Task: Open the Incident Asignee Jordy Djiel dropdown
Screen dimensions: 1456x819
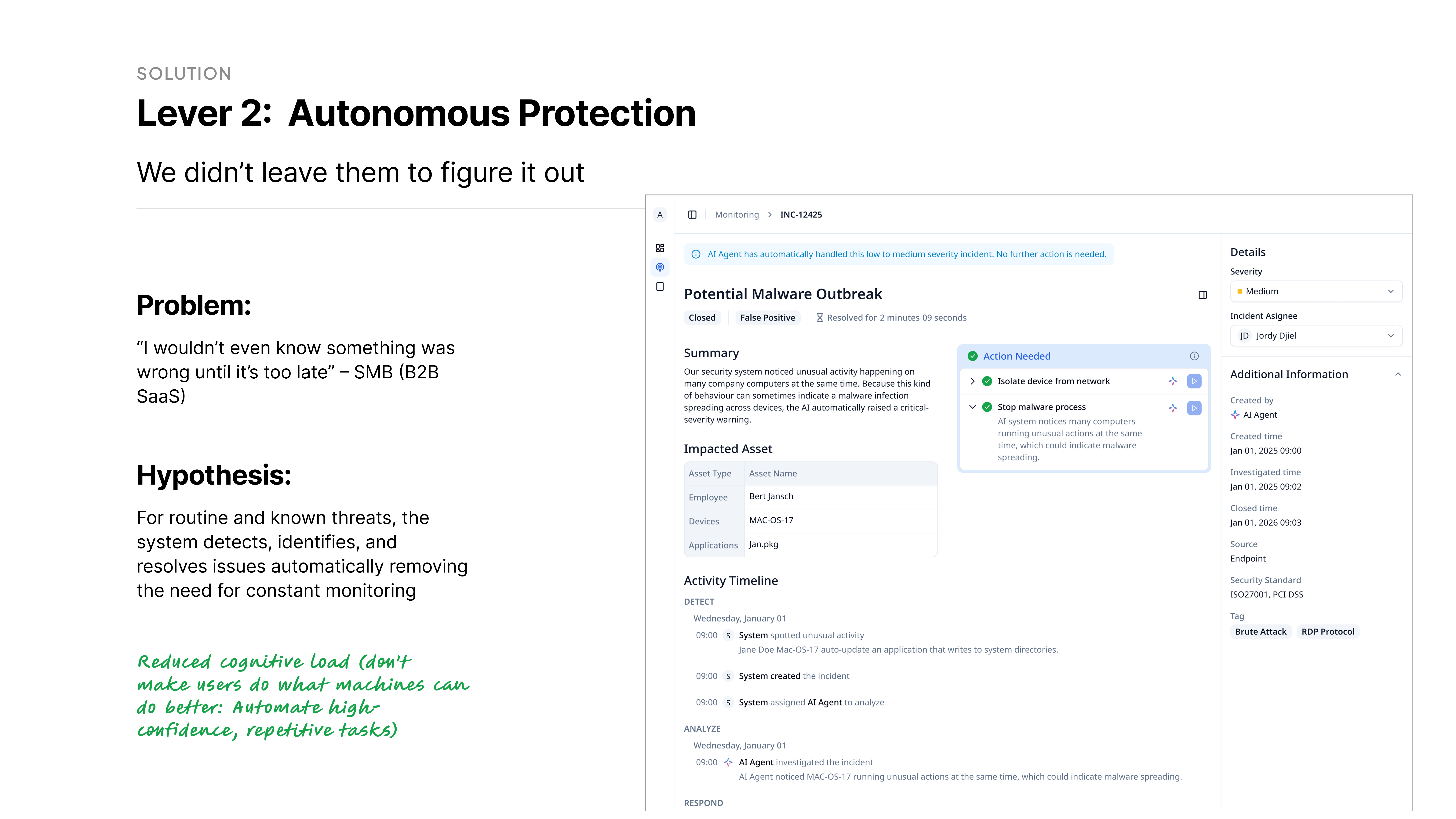Action: [1316, 336]
